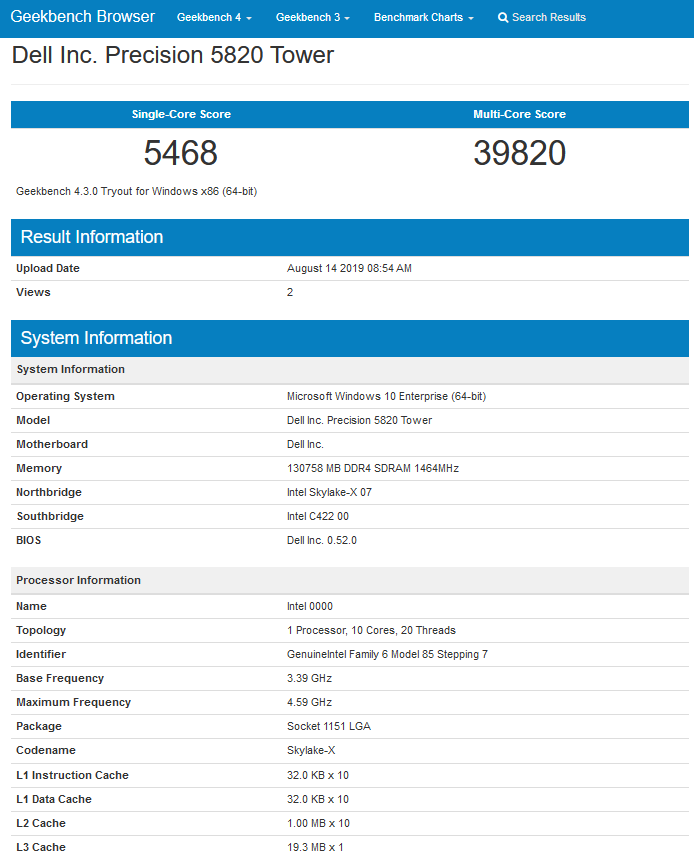Click the L2 Cache value 1.00 MB x 10

tap(318, 823)
